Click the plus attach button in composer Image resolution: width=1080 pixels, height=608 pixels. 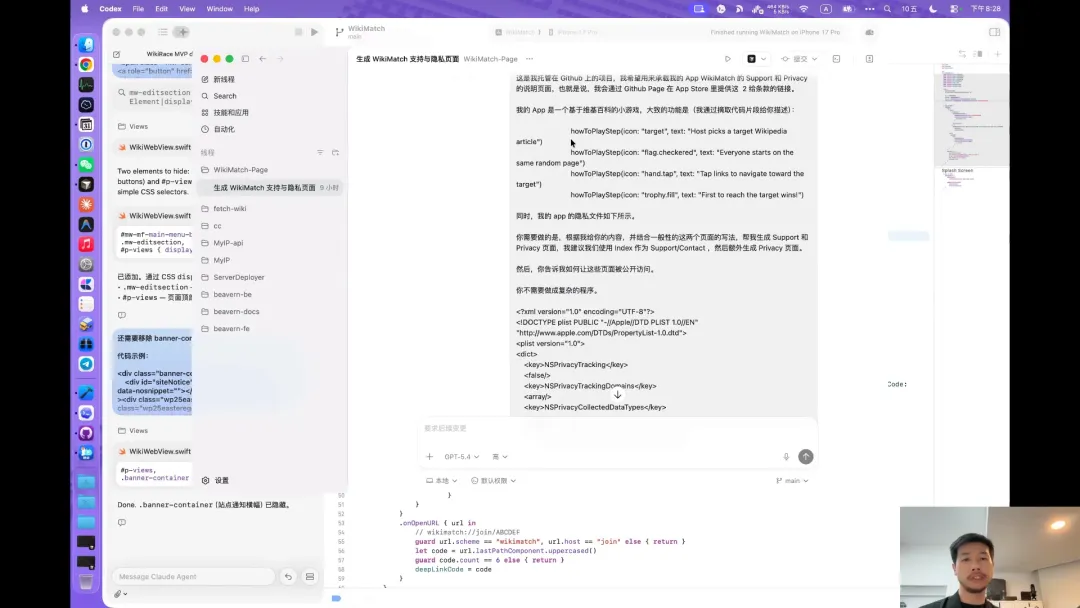click(429, 457)
